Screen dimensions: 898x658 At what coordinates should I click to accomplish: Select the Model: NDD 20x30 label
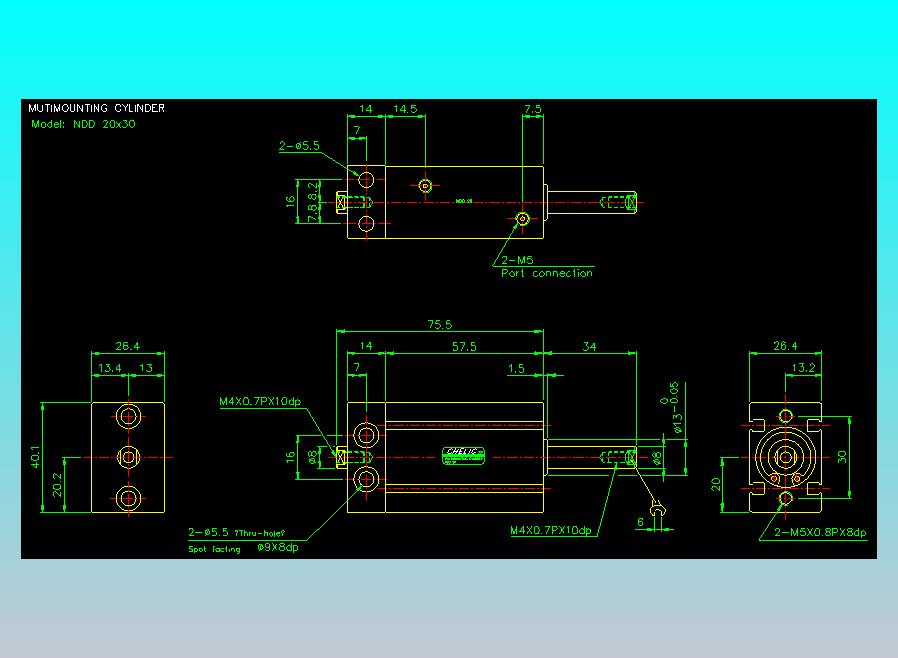pyautogui.click(x=83, y=124)
